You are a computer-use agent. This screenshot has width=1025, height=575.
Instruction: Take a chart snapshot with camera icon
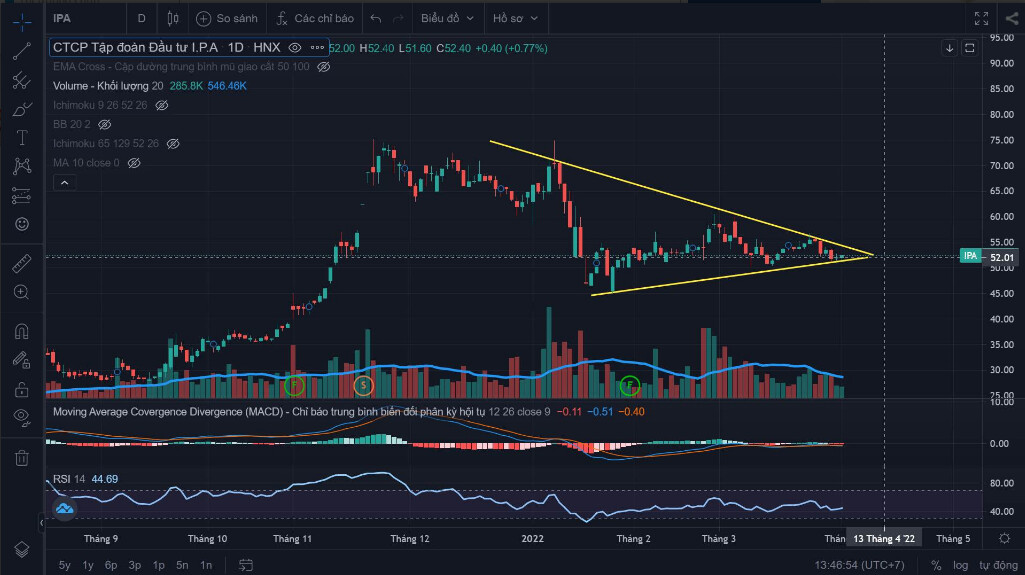point(1007,18)
